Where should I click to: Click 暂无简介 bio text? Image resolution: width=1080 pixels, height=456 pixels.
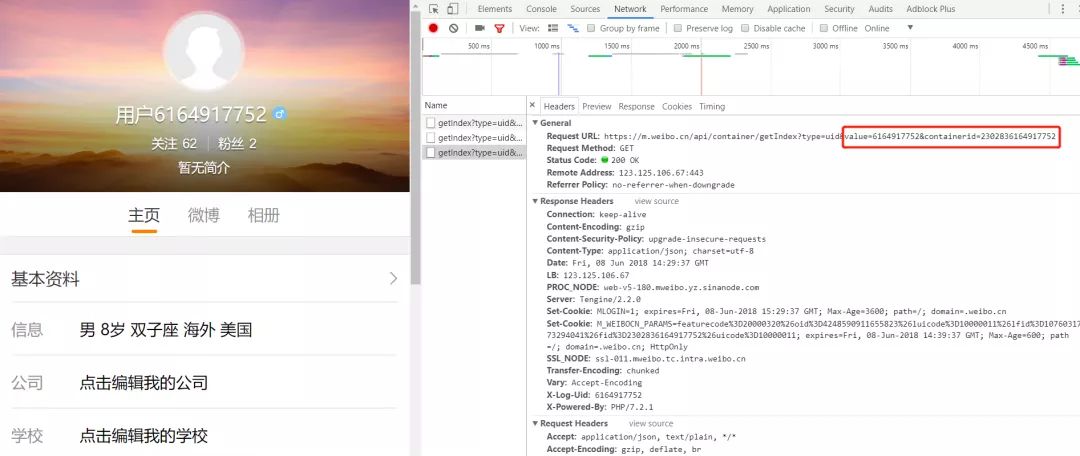pyautogui.click(x=204, y=167)
